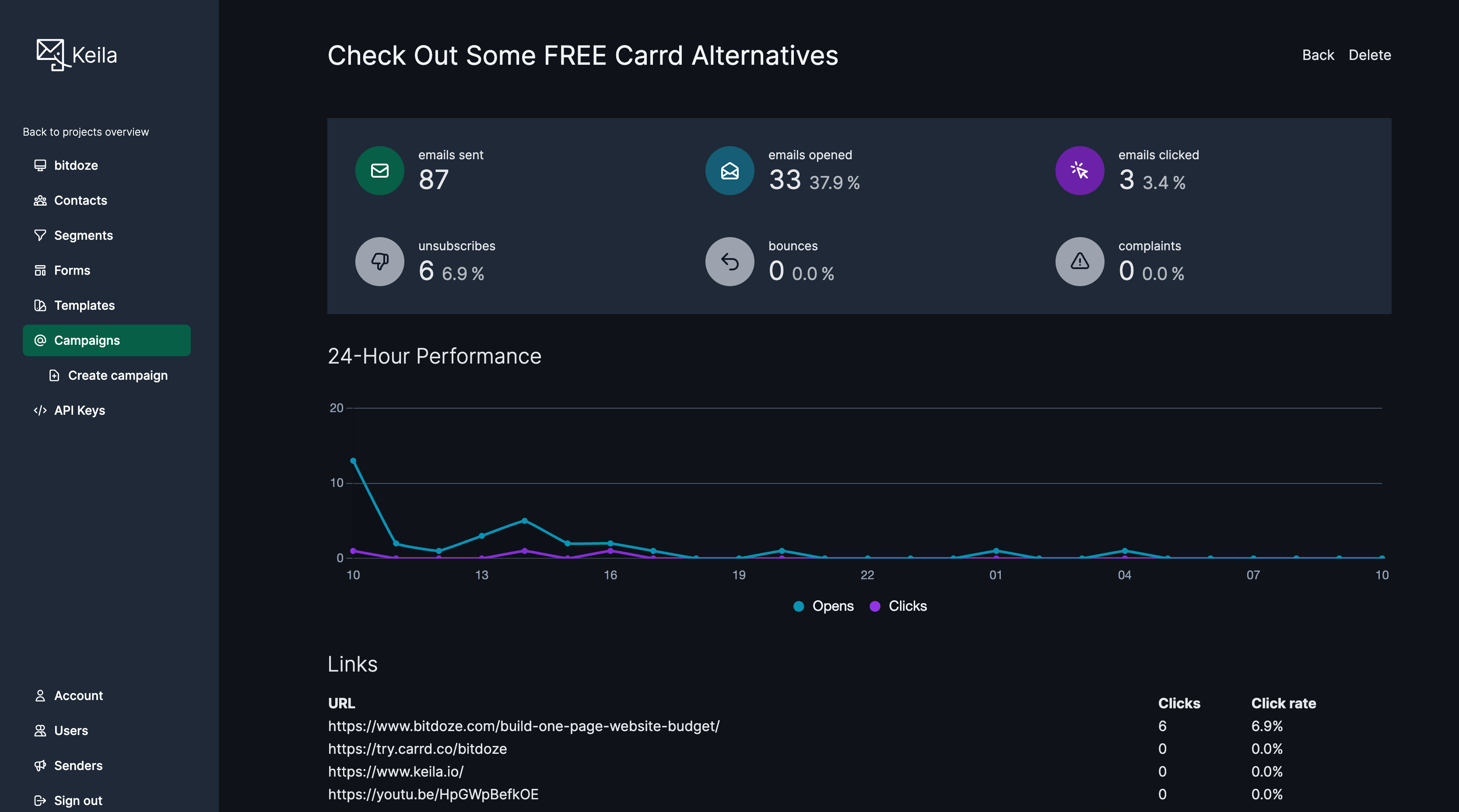Viewport: 1459px width, 812px height.
Task: Go to Segments in the sidebar
Action: (x=83, y=235)
